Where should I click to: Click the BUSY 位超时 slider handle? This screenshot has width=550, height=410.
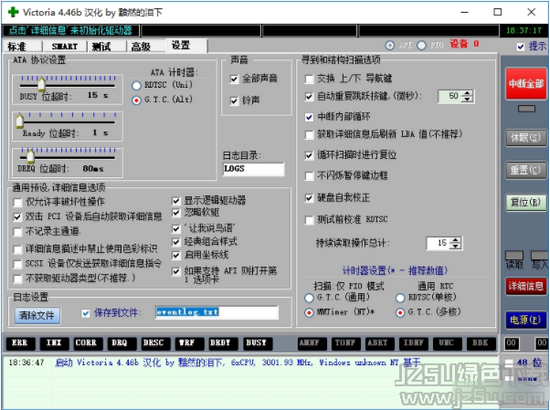pyautogui.click(x=41, y=85)
